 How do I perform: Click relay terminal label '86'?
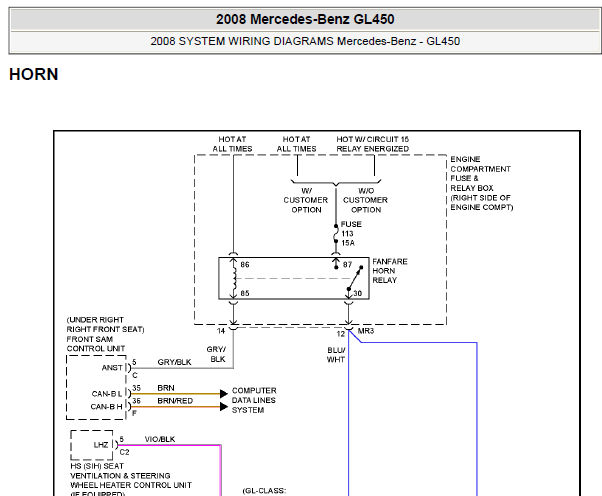[245, 265]
